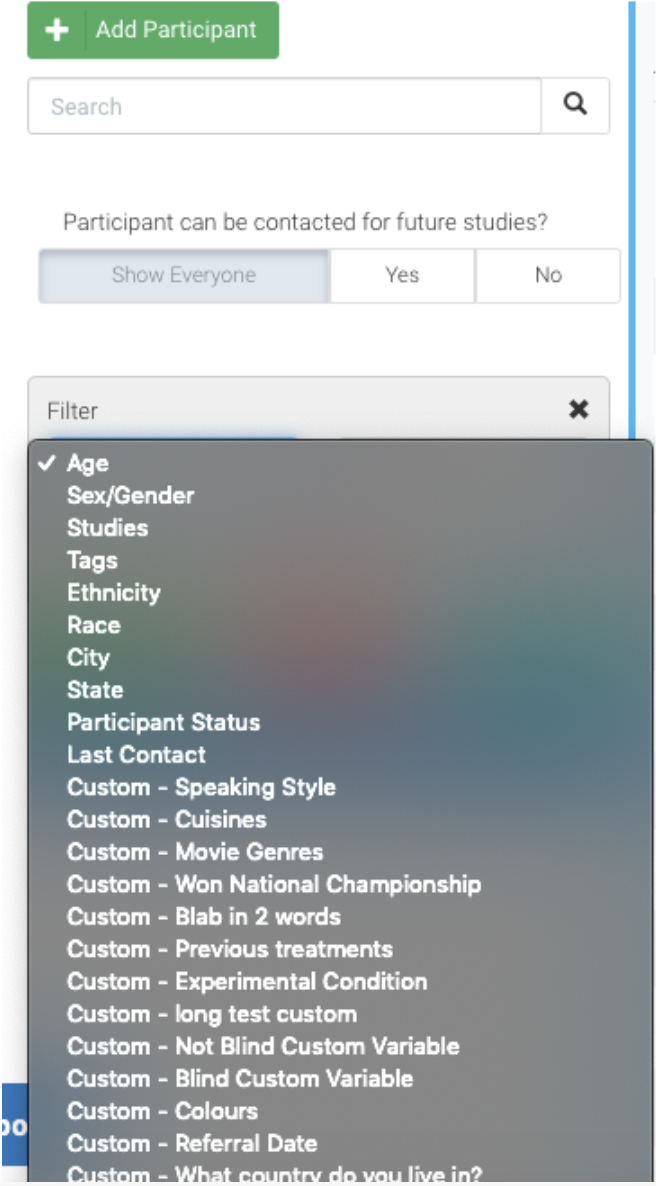Choose Custom - Referral Date option
This screenshot has height=1186, width=656.
(x=192, y=1143)
